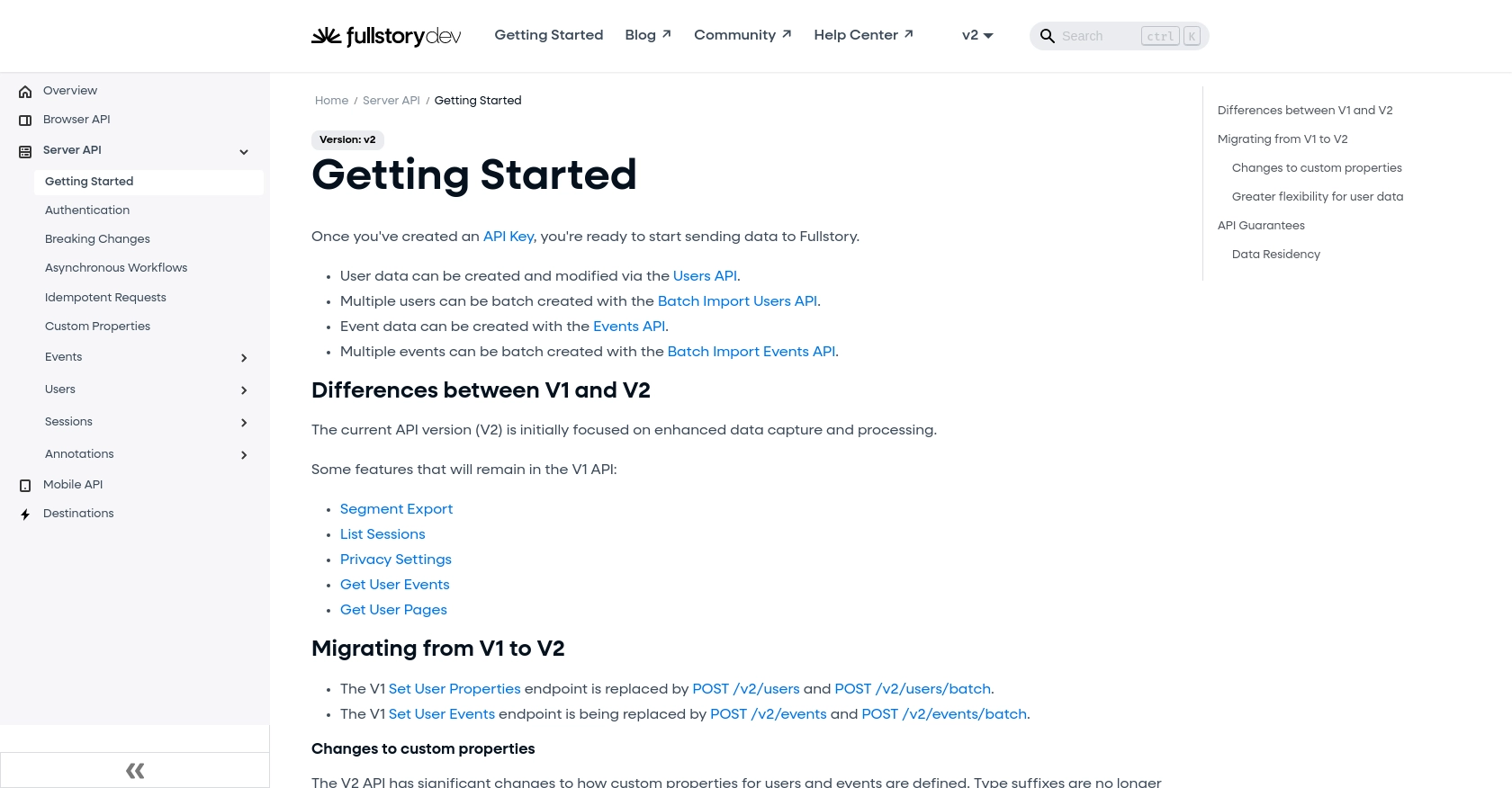
Task: Expand the Events sidebar section
Action: [244, 358]
